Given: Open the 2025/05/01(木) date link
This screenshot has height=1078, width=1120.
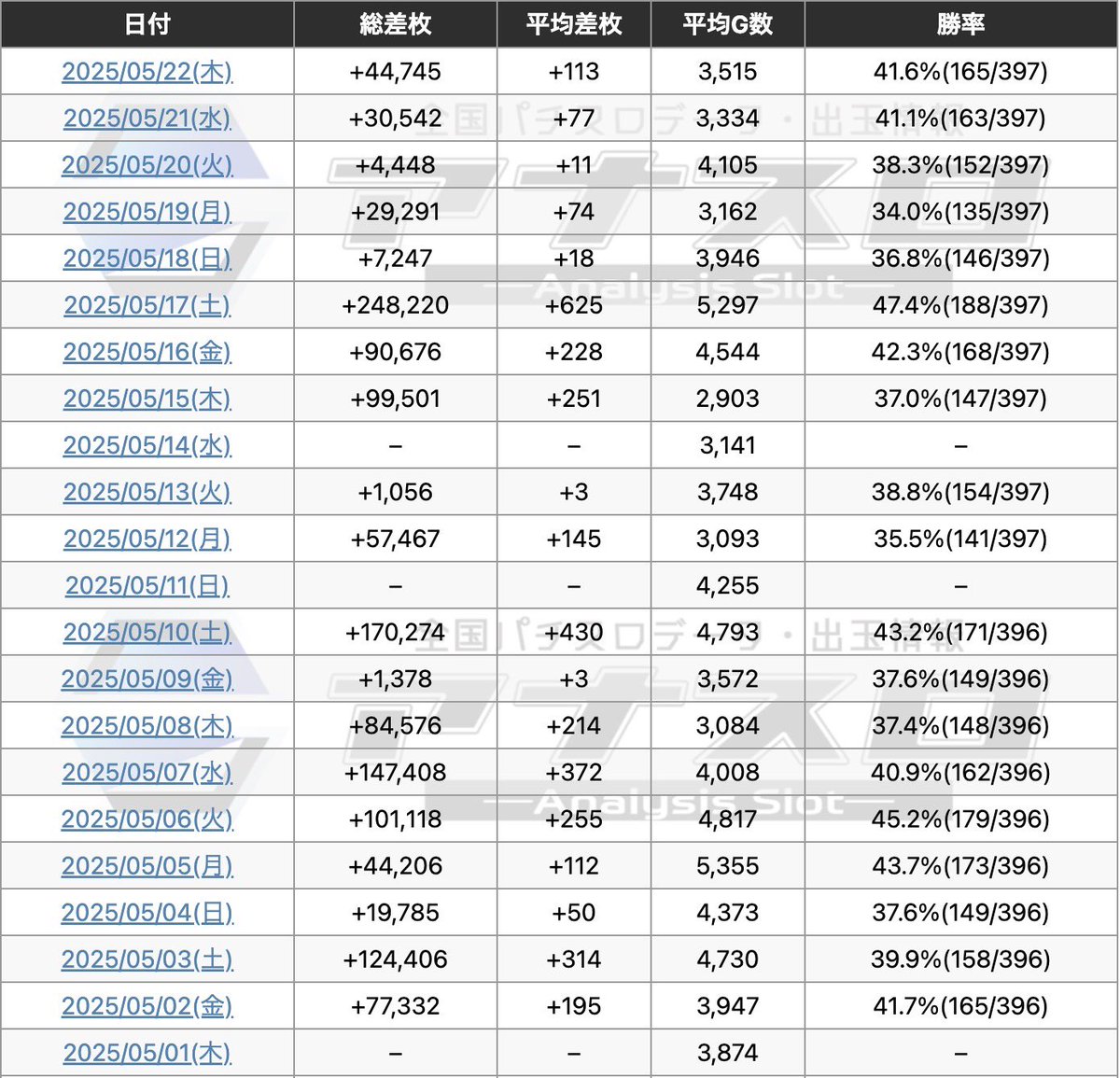Looking at the screenshot, I should pos(147,1053).
